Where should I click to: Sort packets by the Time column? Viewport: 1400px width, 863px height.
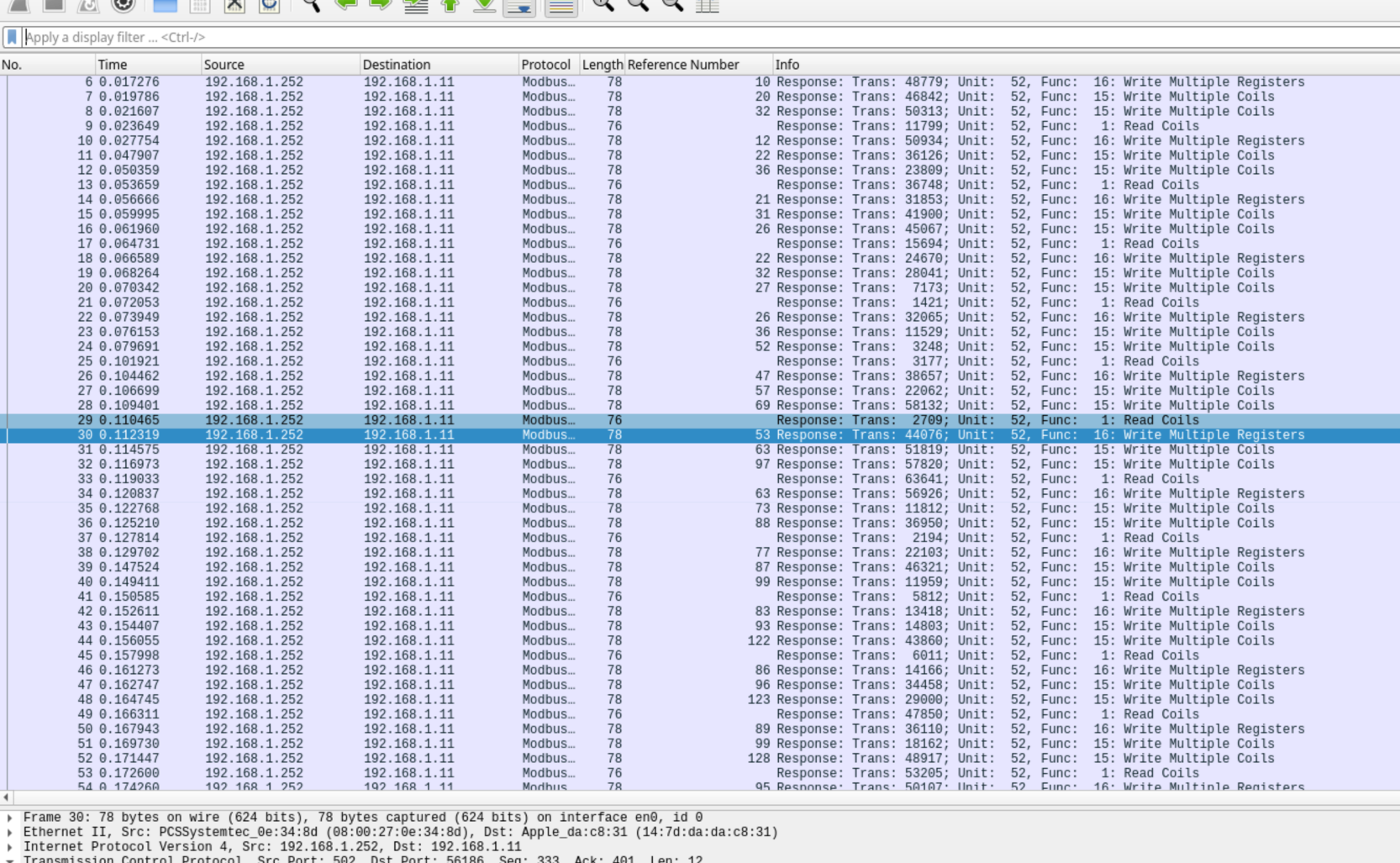tap(147, 65)
